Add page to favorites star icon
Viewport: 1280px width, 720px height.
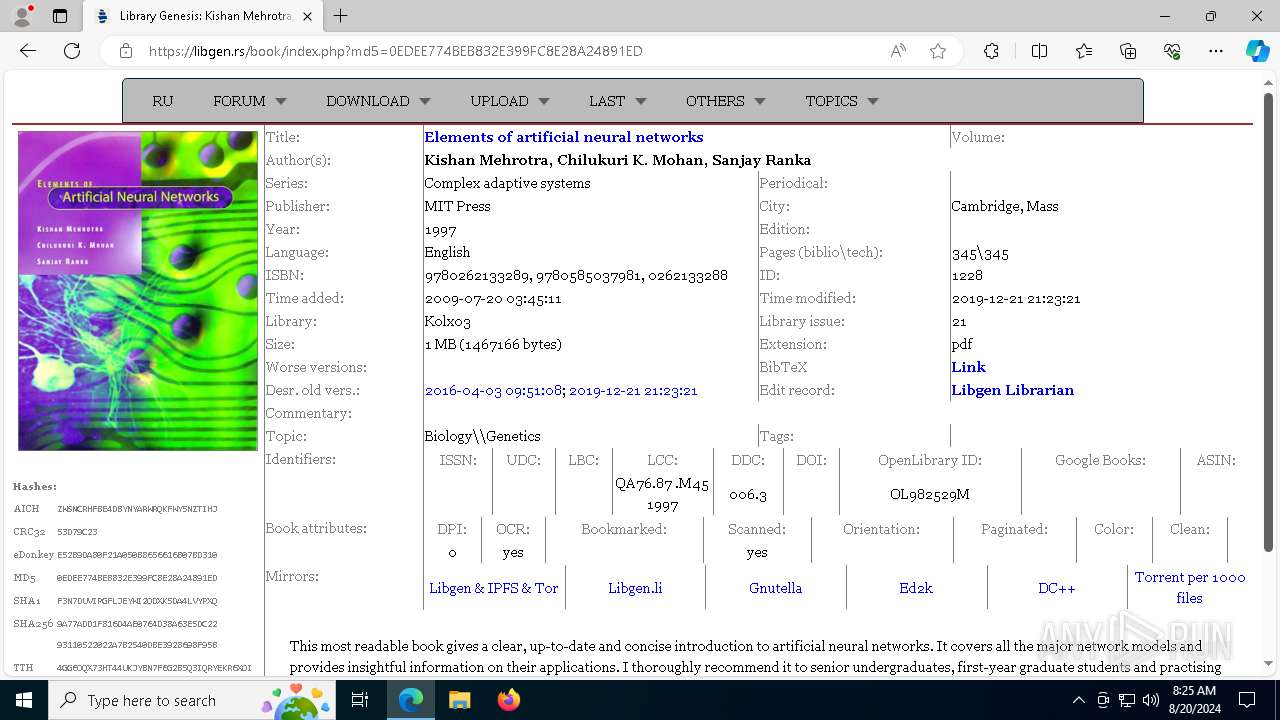(937, 51)
